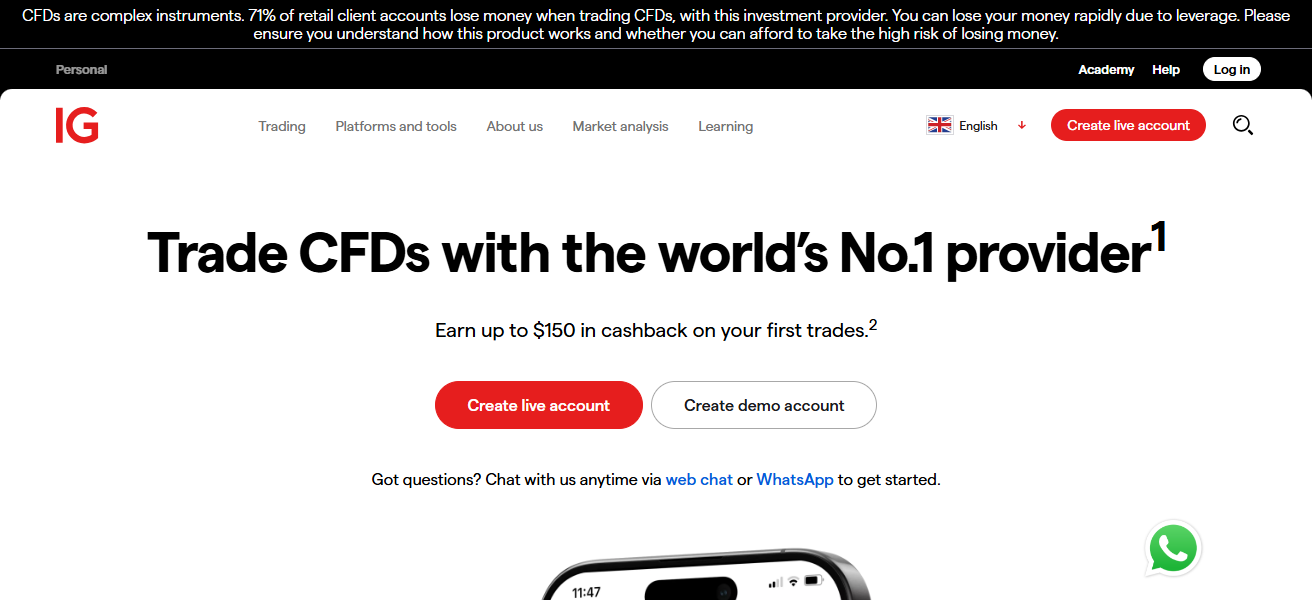Click the large red Create live account button

tap(539, 405)
